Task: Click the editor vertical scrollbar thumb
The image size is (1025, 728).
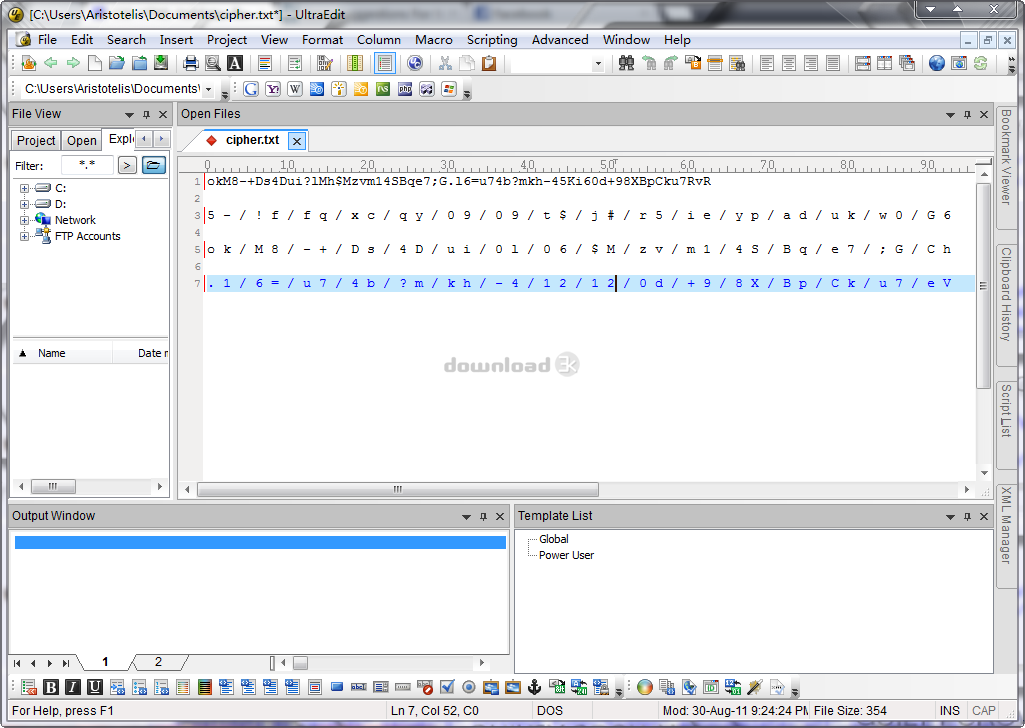Action: pos(983,286)
